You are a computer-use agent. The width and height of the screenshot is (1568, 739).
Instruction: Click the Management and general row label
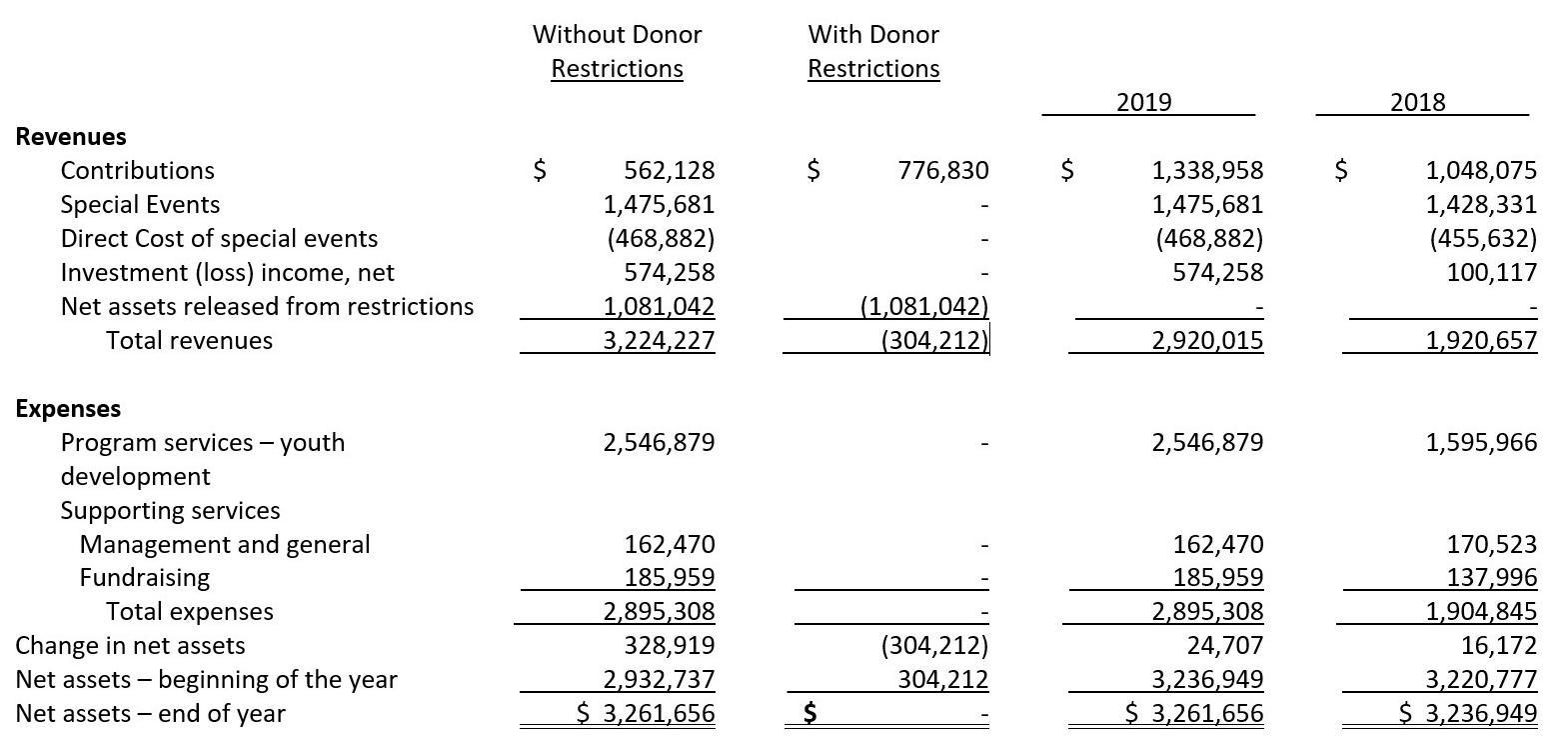(x=225, y=544)
